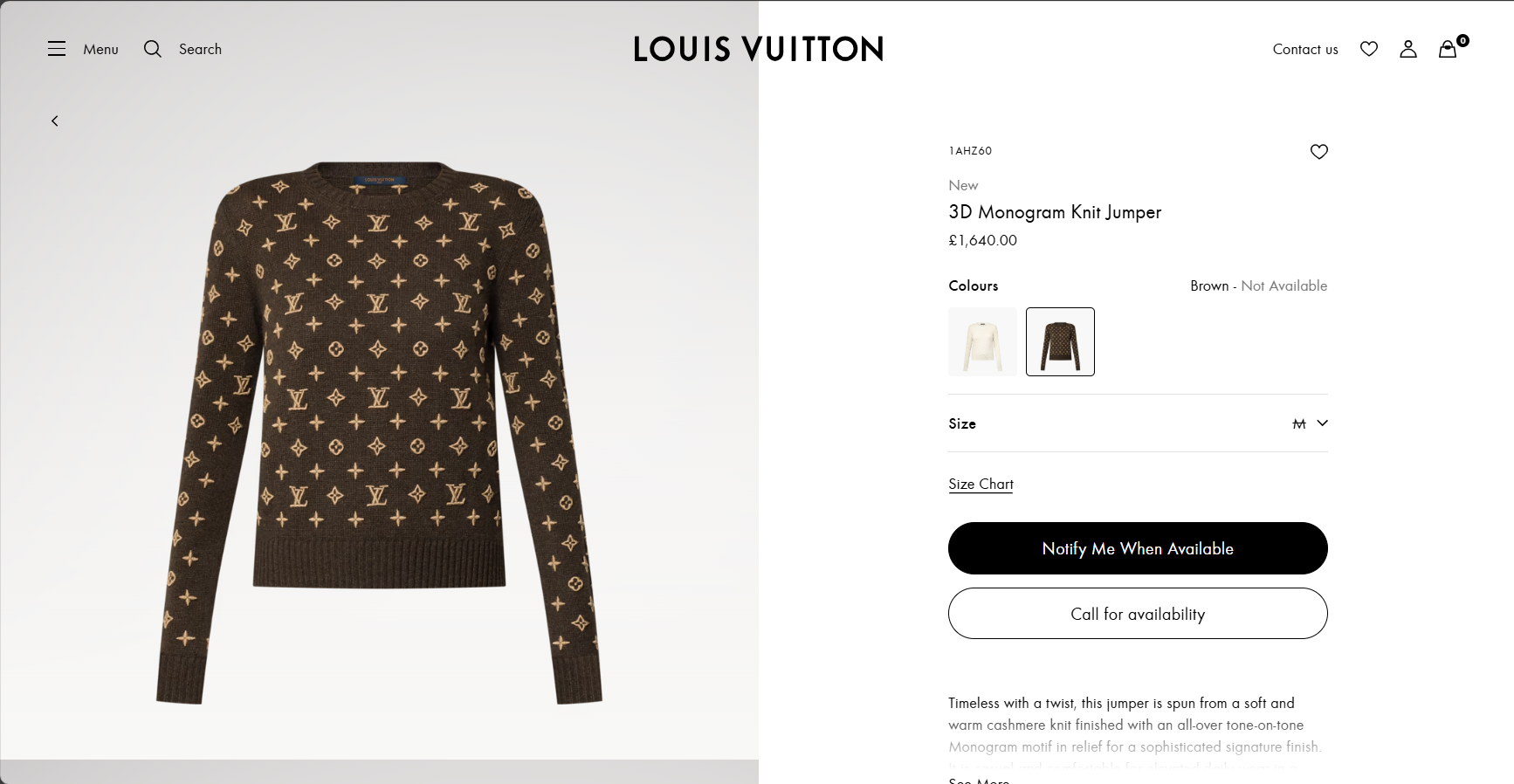
Task: Open the Contact us link
Action: coord(1305,49)
